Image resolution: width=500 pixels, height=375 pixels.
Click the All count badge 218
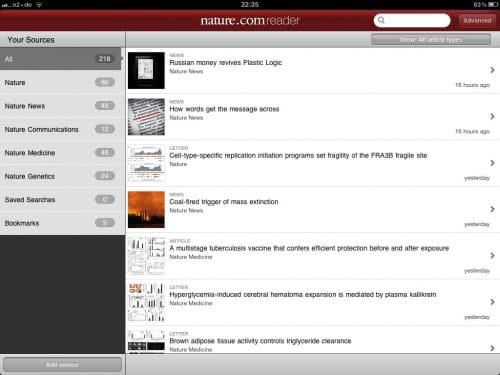[105, 59]
